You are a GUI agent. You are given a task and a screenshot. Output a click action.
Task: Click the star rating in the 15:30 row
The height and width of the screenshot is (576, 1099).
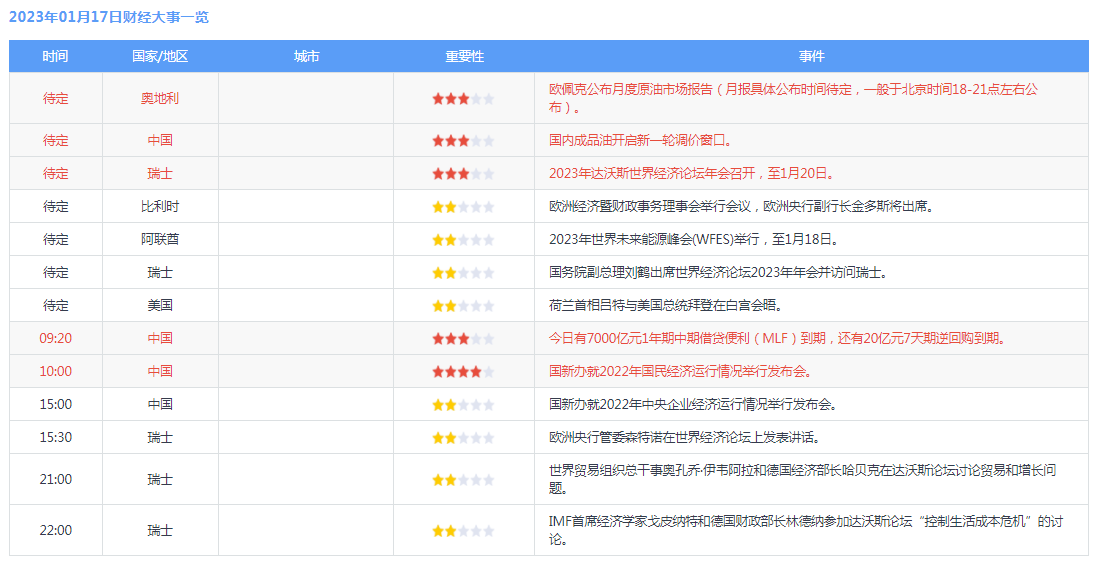[463, 437]
